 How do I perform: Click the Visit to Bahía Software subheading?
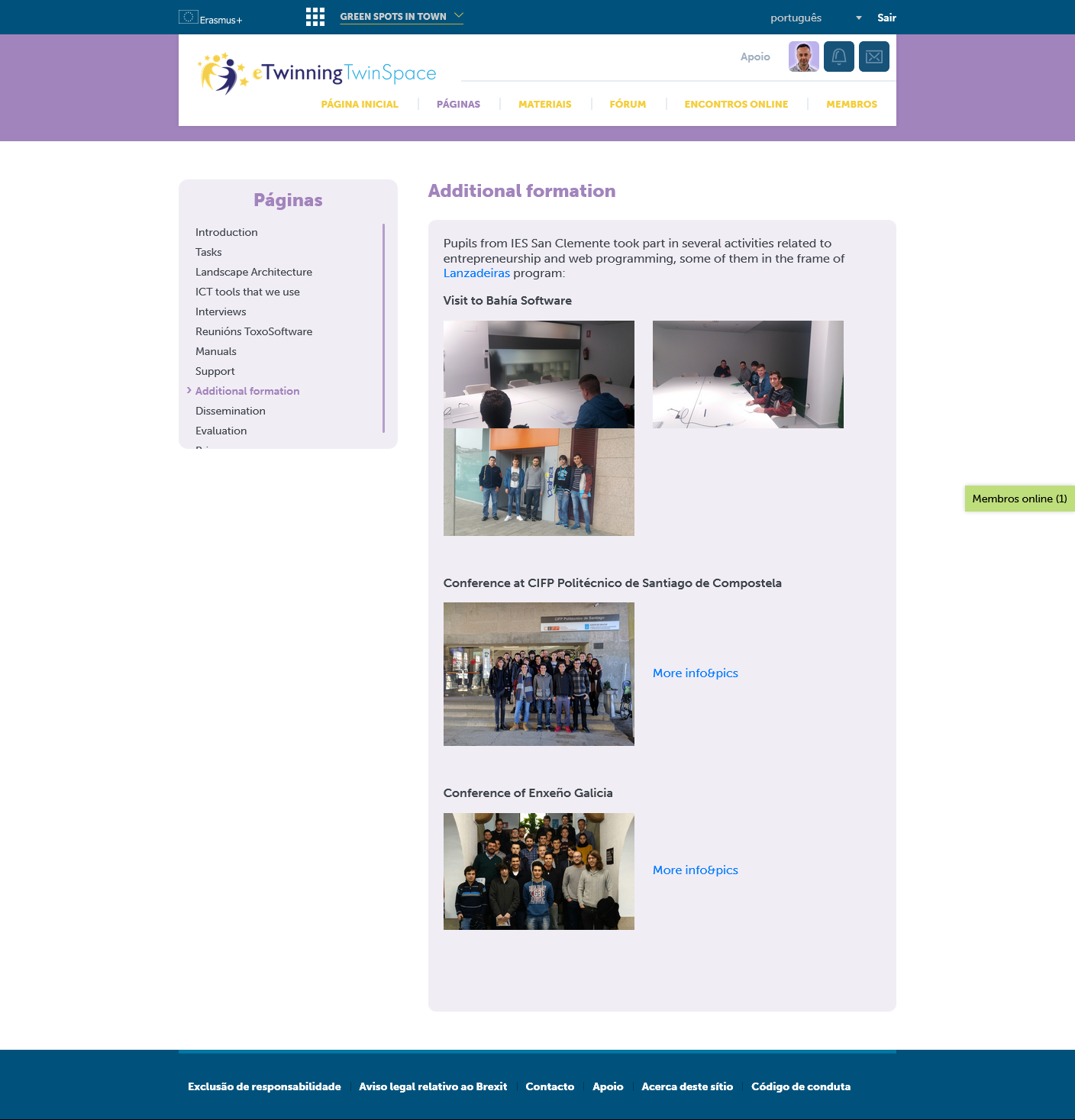[508, 301]
